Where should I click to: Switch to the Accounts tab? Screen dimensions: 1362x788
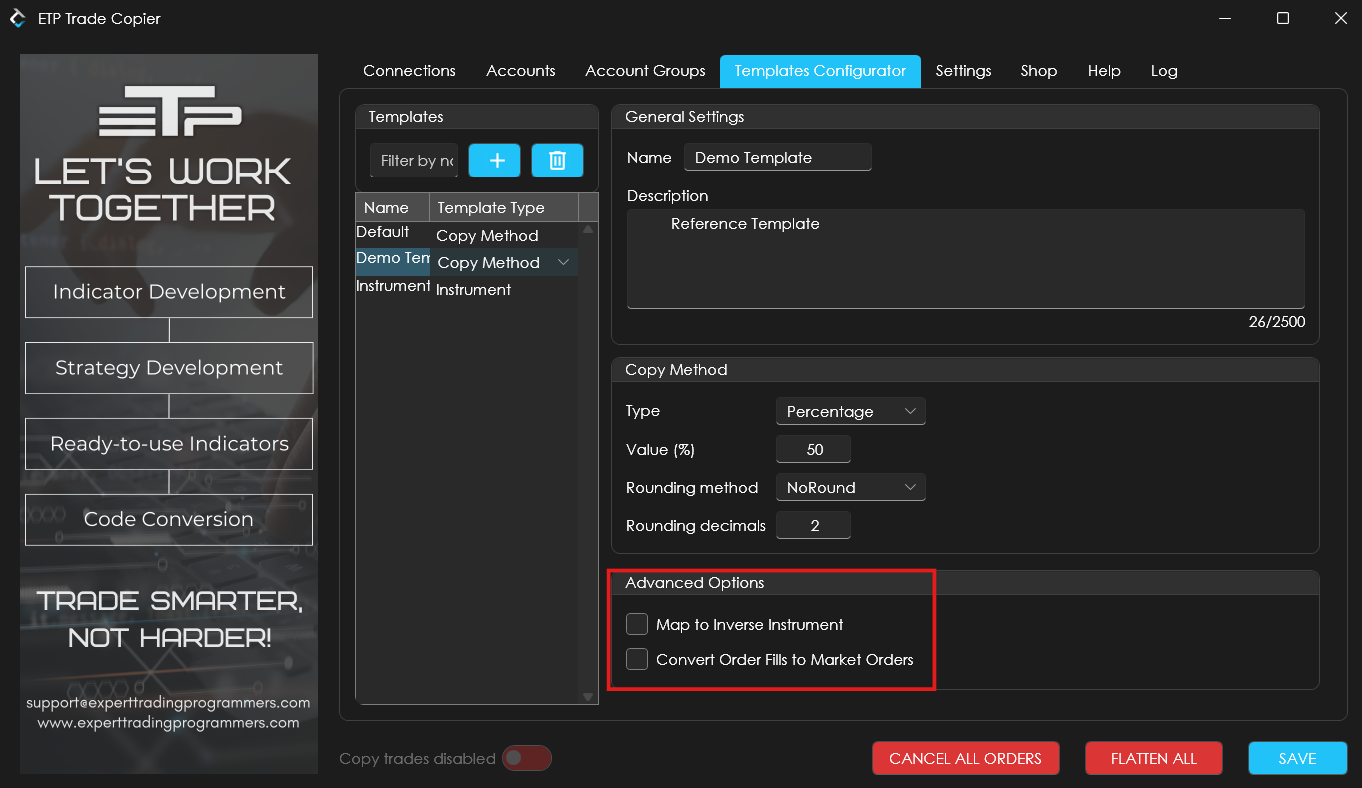(x=520, y=71)
